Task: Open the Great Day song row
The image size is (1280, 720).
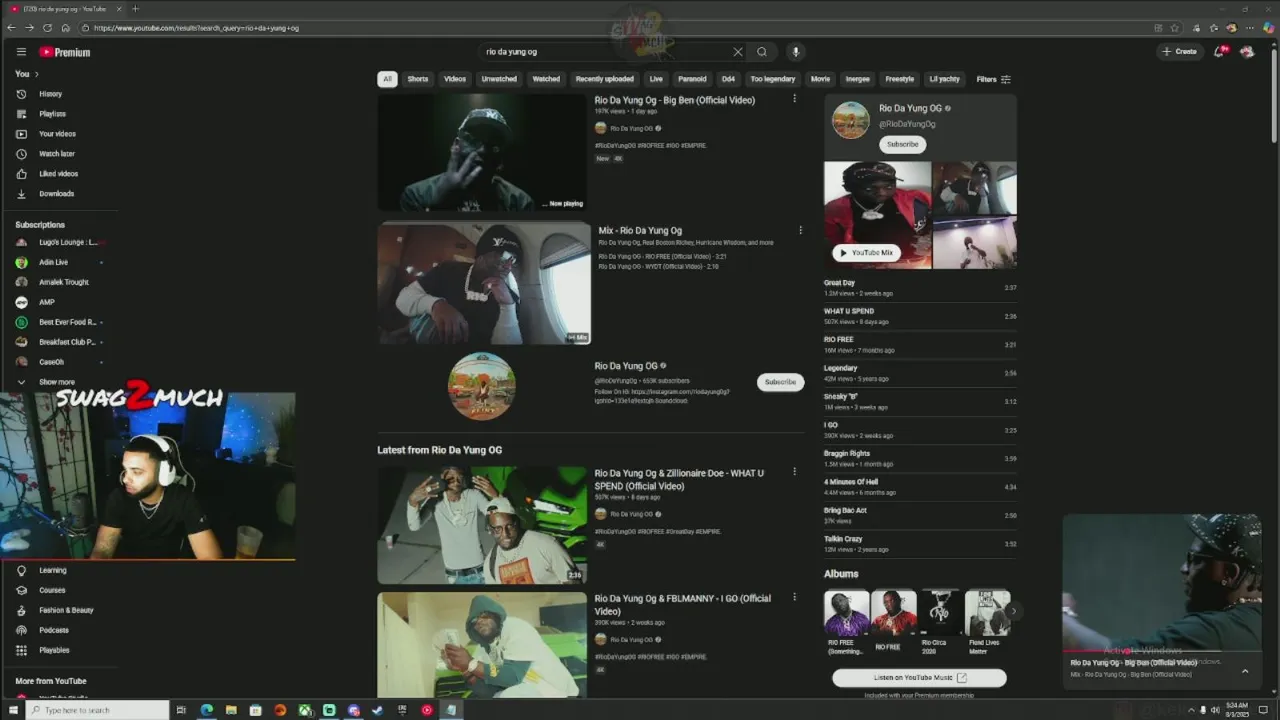Action: pos(920,288)
